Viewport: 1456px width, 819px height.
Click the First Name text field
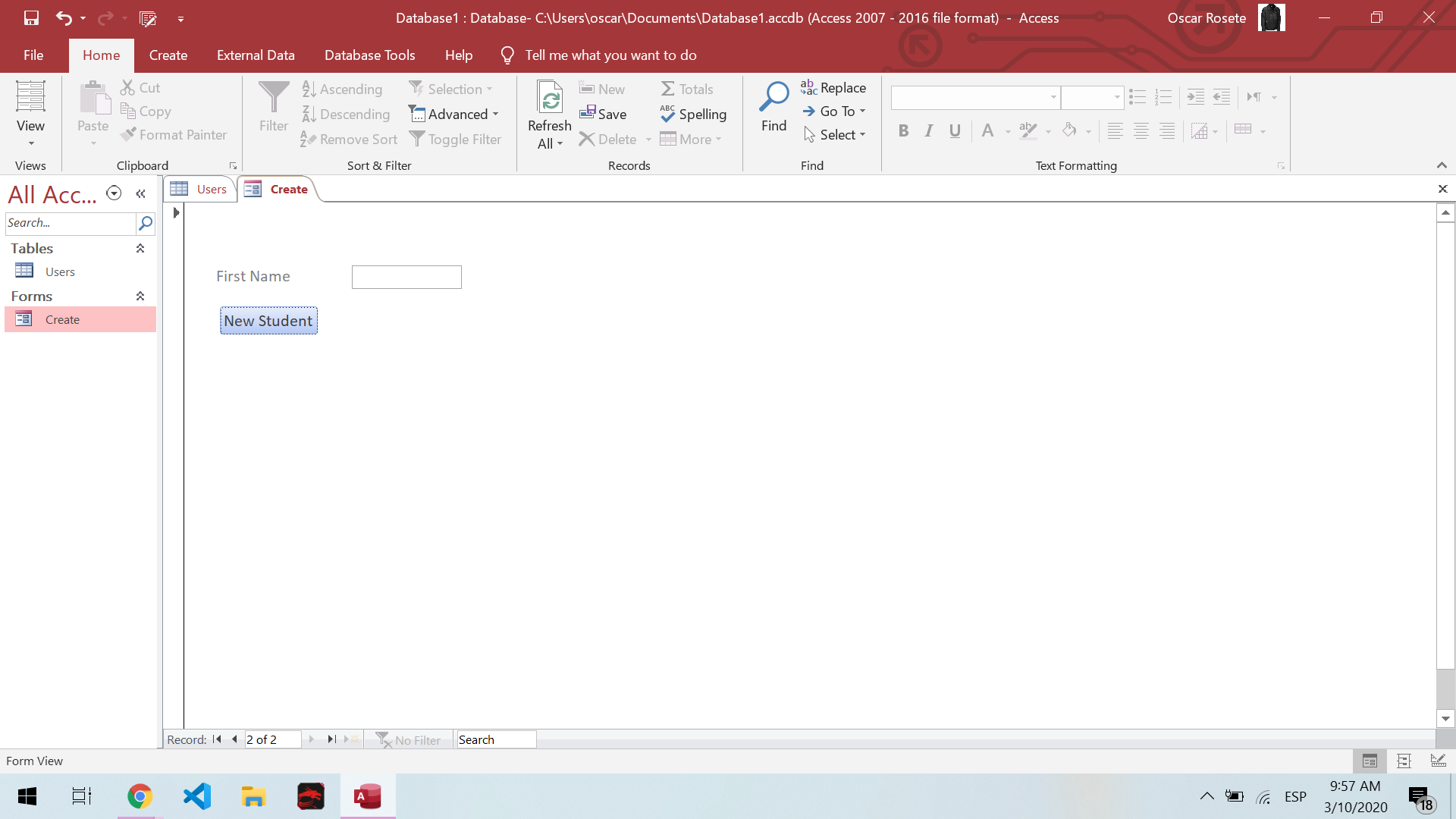(406, 277)
